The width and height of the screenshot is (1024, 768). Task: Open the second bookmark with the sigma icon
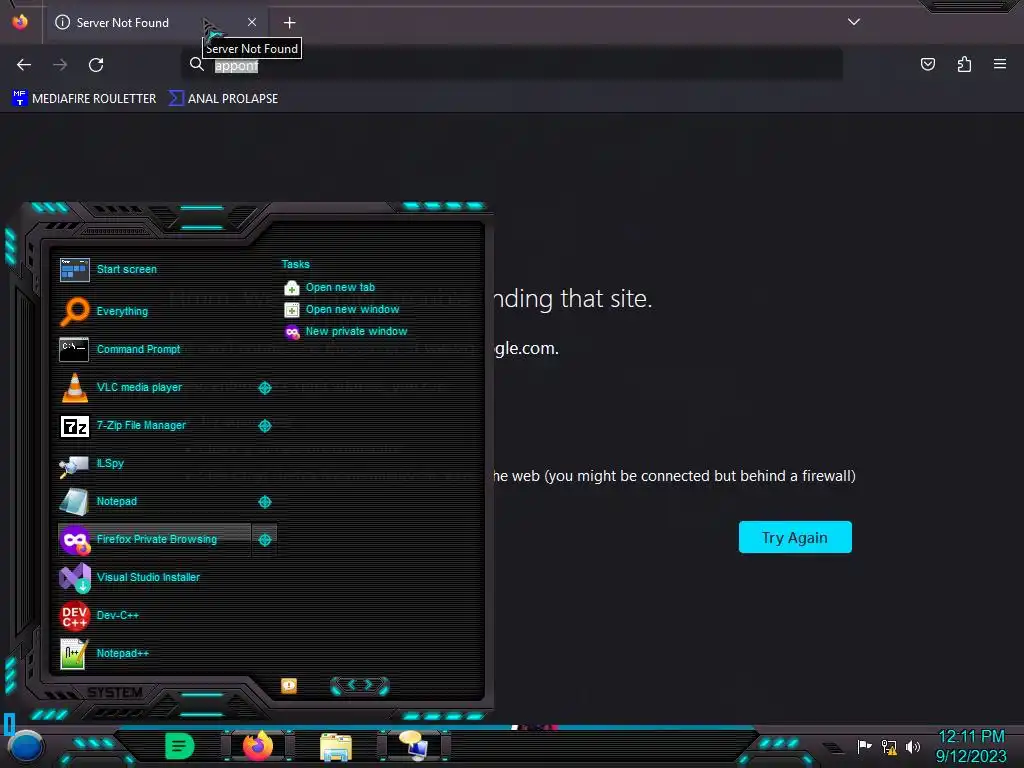(x=223, y=99)
